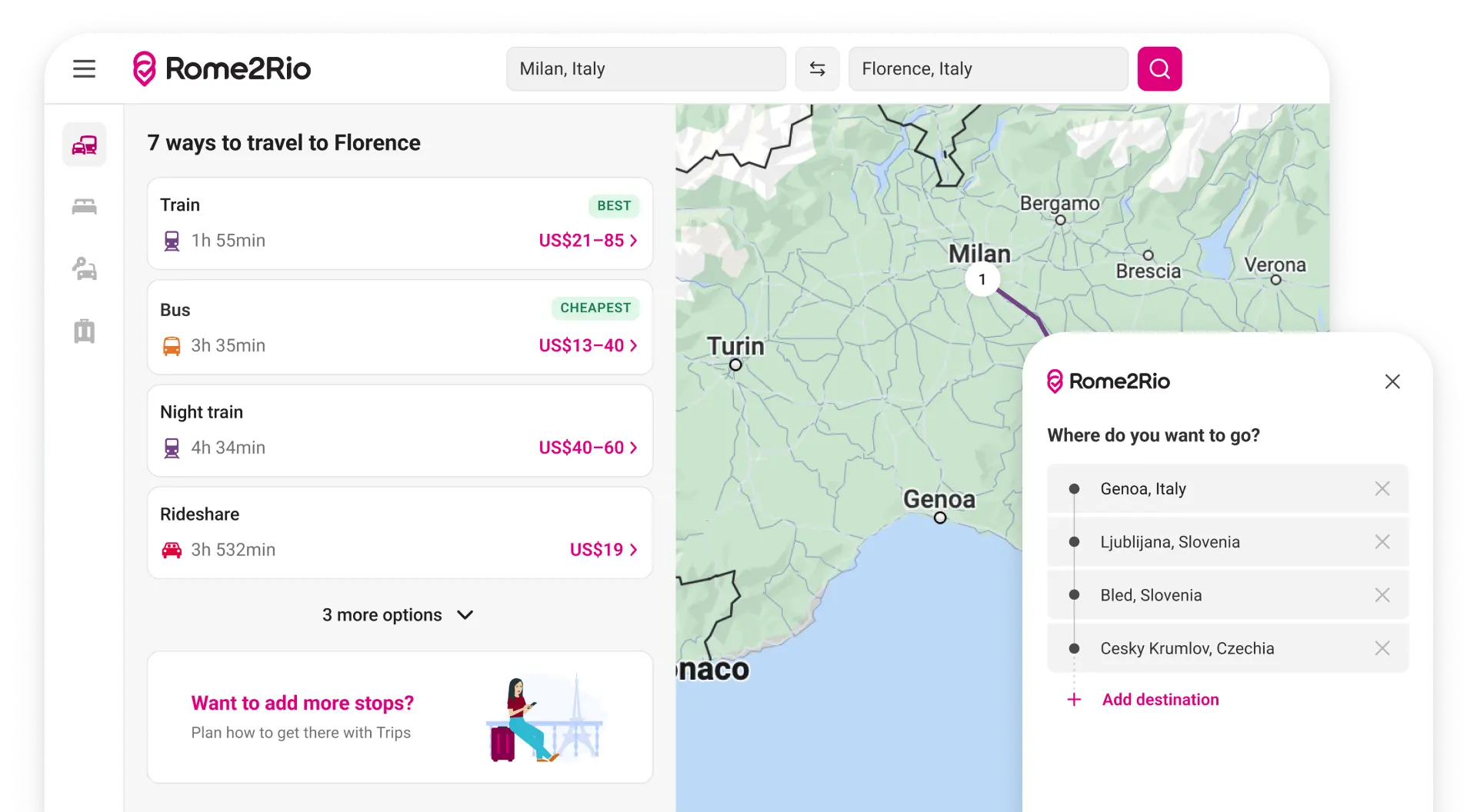1477x812 pixels.
Task: Open Train price US$21–85 details
Action: point(588,241)
